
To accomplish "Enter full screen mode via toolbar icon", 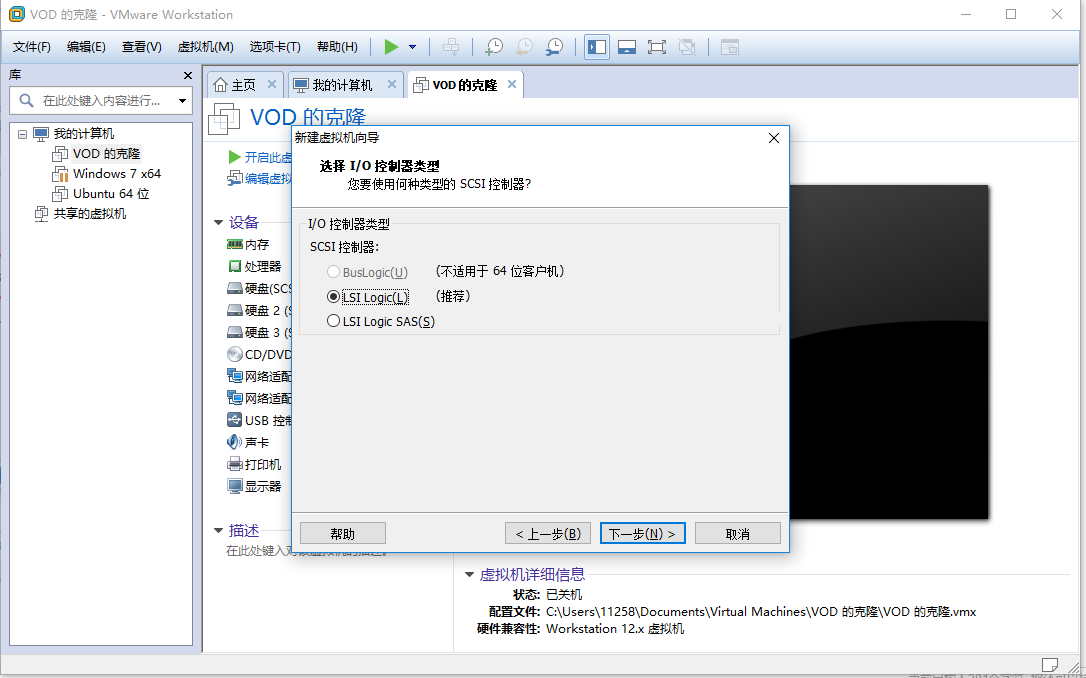I will (x=657, y=47).
